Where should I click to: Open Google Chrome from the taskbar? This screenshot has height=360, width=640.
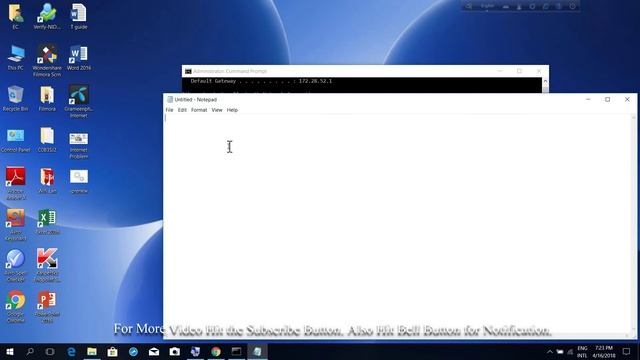[x=216, y=351]
